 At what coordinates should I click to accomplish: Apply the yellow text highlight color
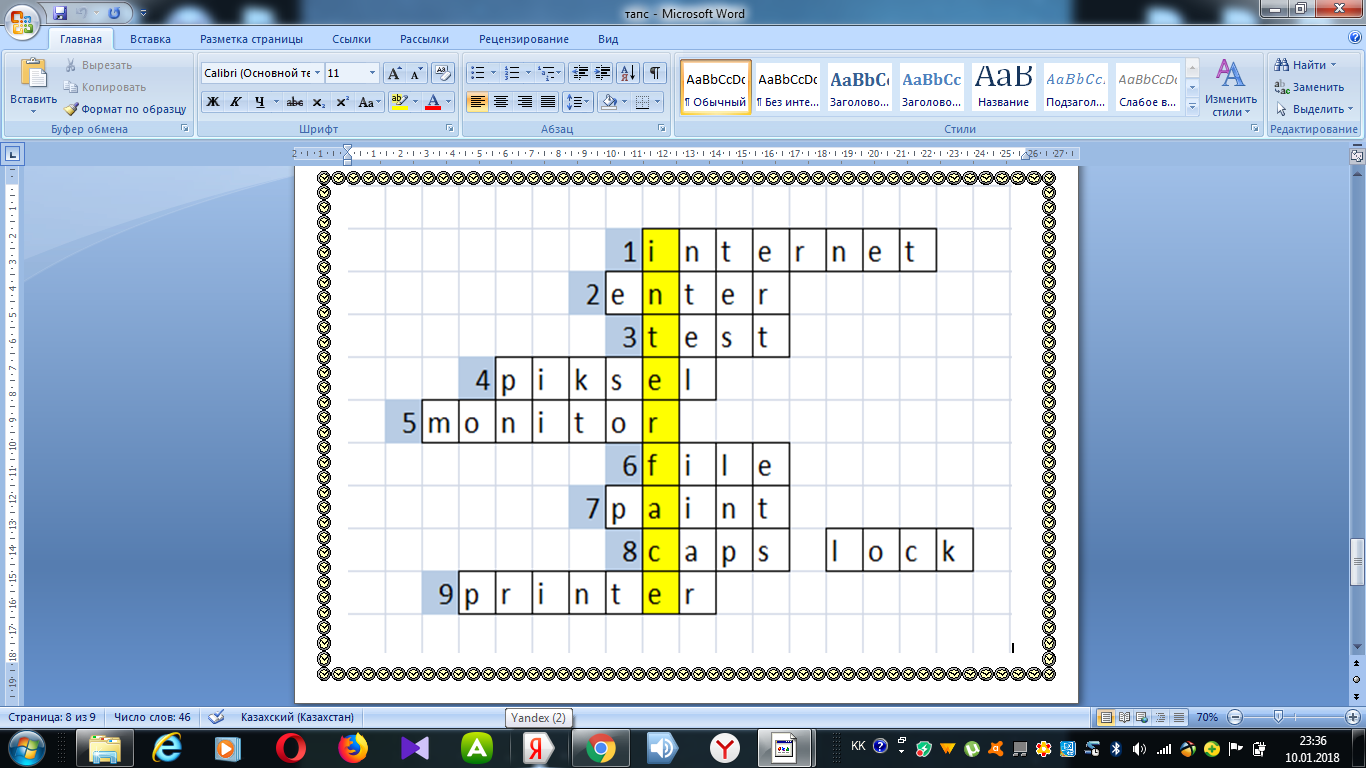(x=400, y=102)
